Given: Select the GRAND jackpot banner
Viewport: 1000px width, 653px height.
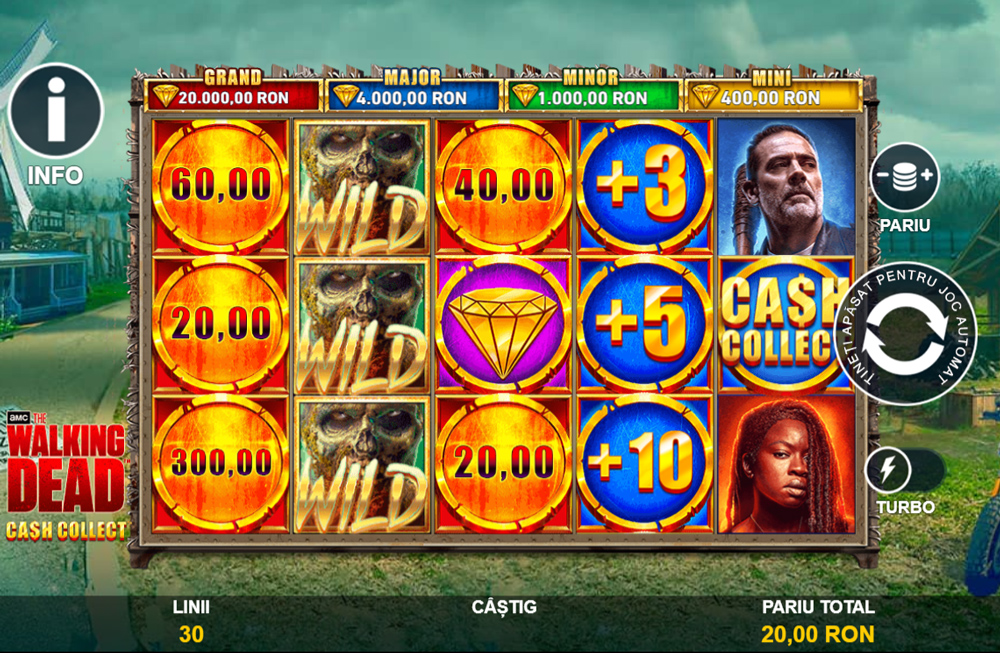Looking at the screenshot, I should click(233, 91).
